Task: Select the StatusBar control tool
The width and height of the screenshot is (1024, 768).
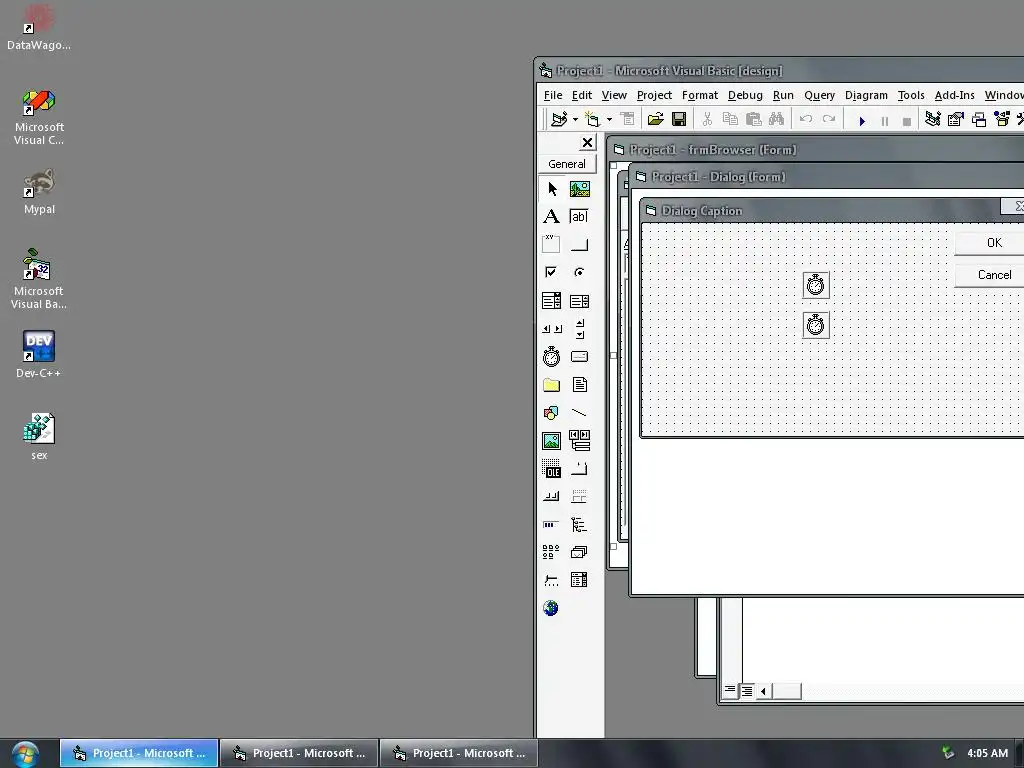Action: coord(579,496)
